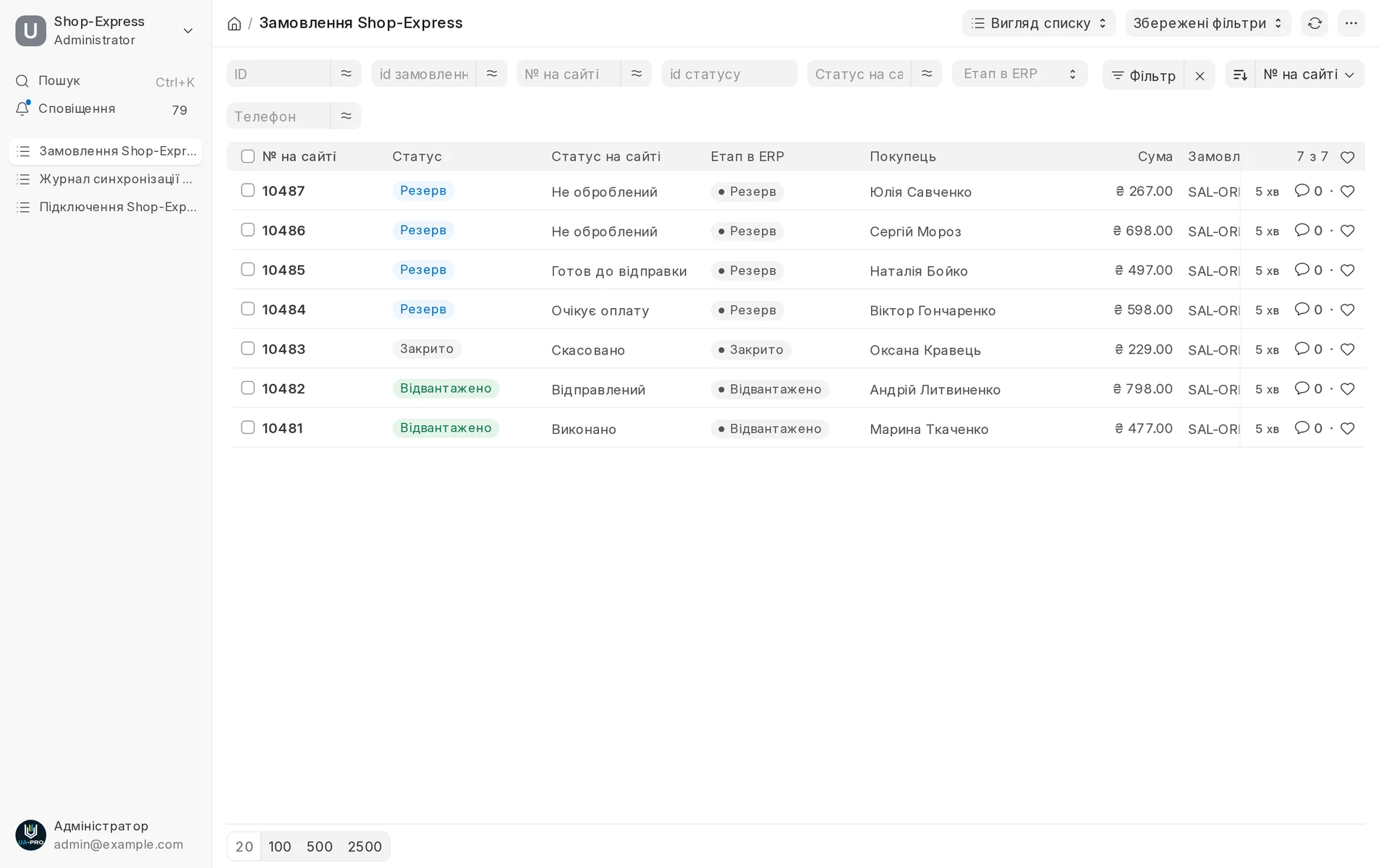Open the three-dots more options menu
1389x868 pixels.
(x=1351, y=23)
